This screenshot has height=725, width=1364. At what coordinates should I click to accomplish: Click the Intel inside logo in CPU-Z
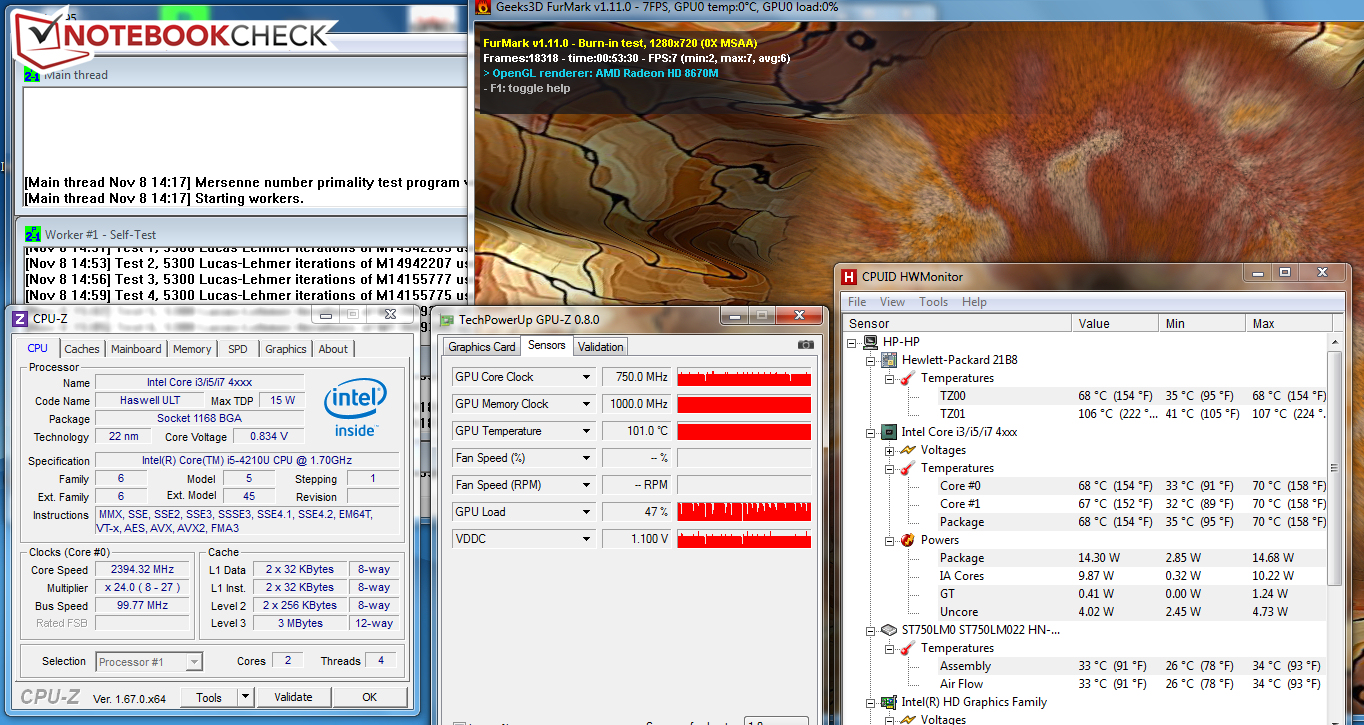(x=355, y=408)
